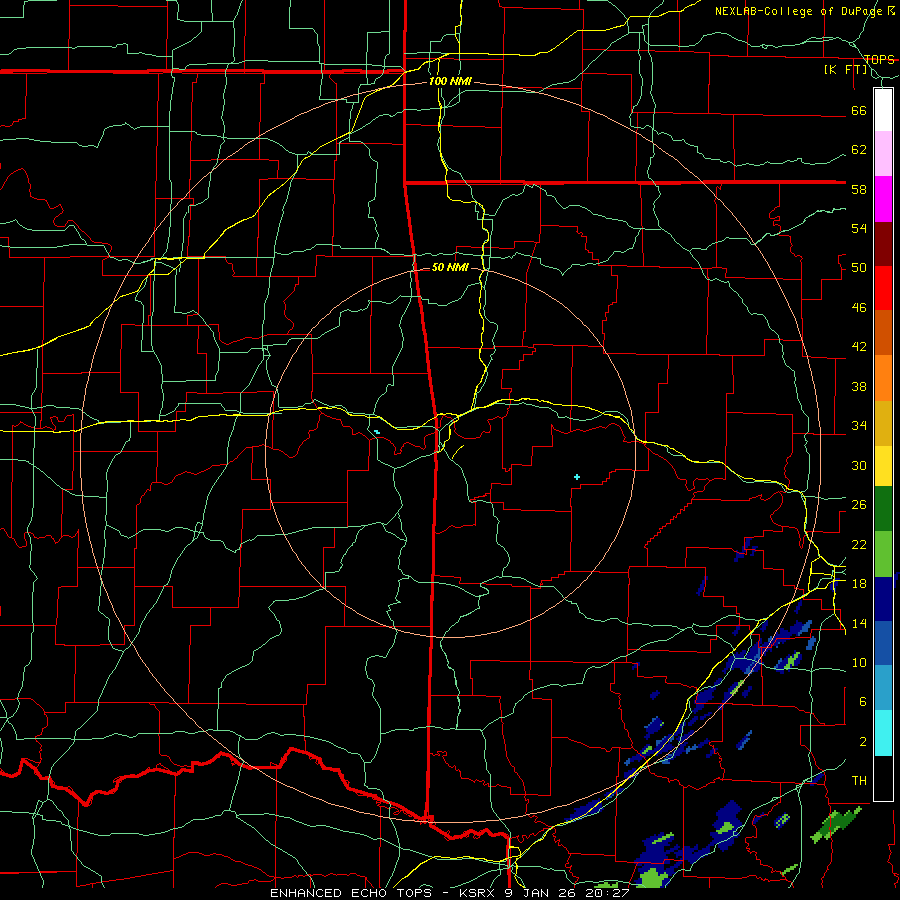Click the magenta legend swatch
Screen dimensions: 900x900
tap(883, 199)
